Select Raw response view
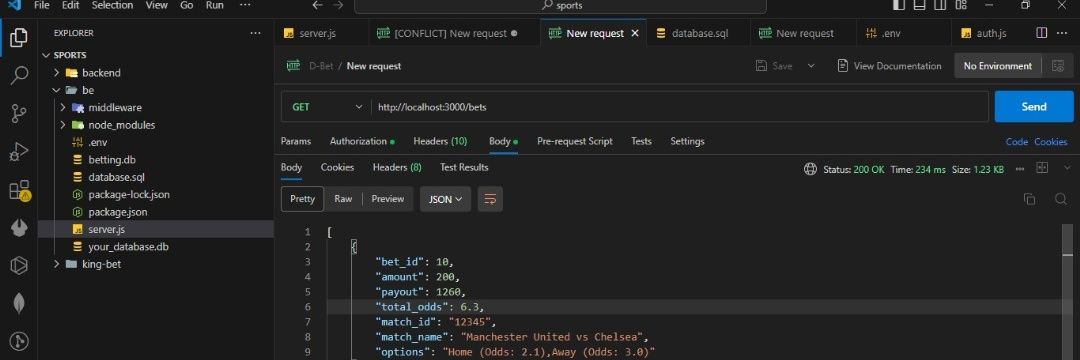This screenshot has width=1080, height=360. (x=343, y=199)
